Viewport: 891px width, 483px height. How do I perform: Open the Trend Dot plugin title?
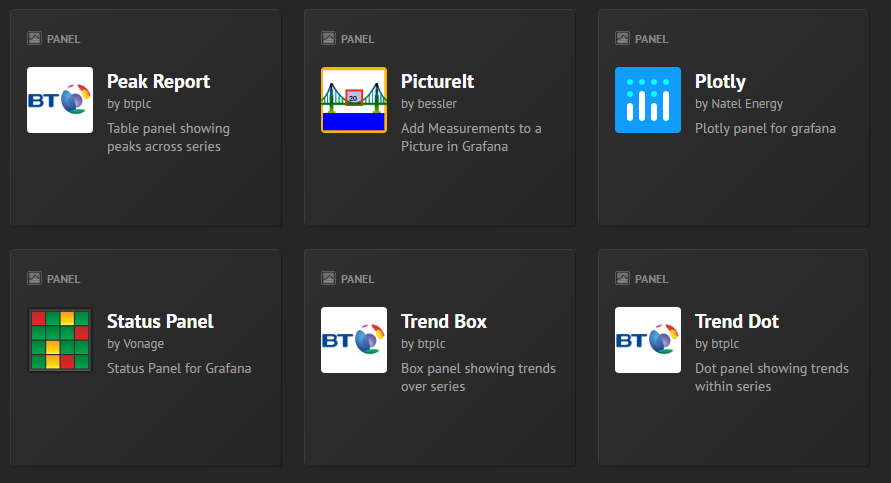pyautogui.click(x=737, y=322)
